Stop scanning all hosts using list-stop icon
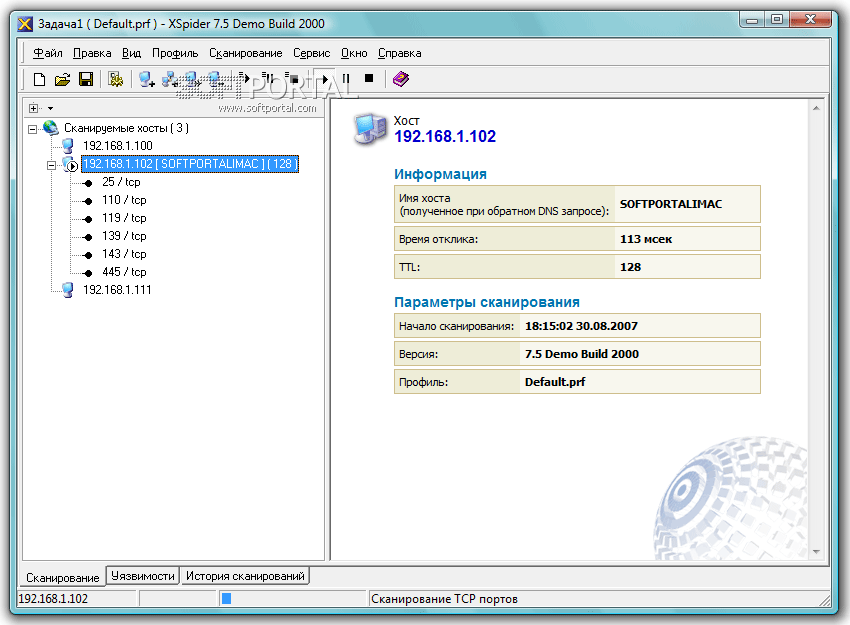The image size is (850, 625). (x=292, y=79)
